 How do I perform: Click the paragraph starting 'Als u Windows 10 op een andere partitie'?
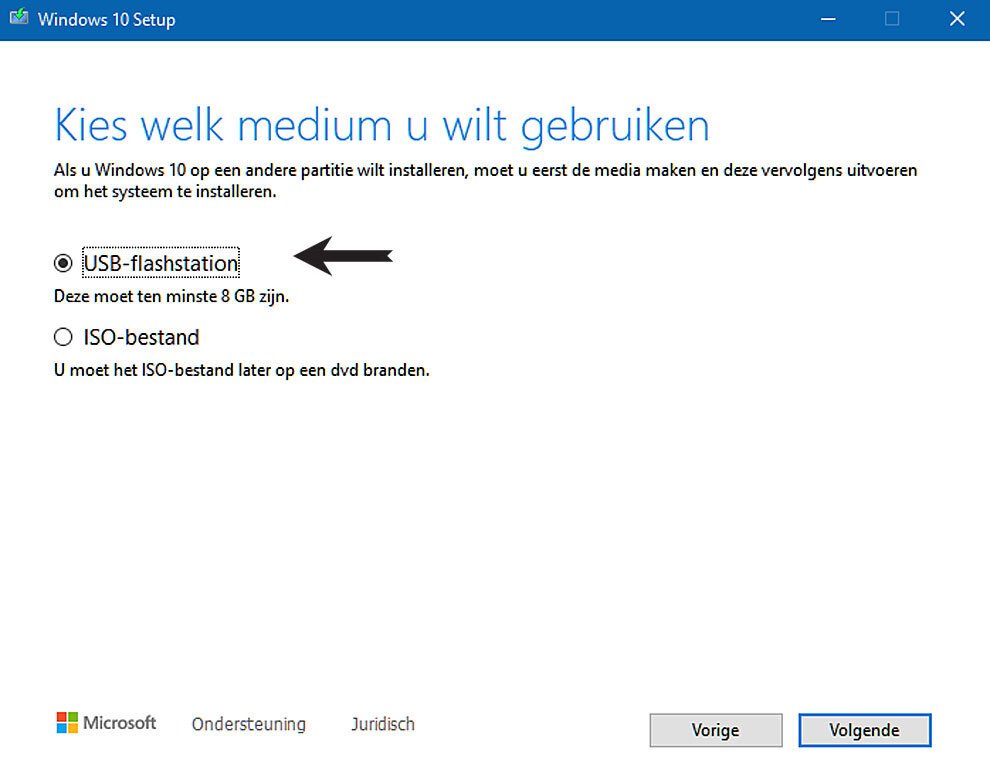(x=486, y=181)
